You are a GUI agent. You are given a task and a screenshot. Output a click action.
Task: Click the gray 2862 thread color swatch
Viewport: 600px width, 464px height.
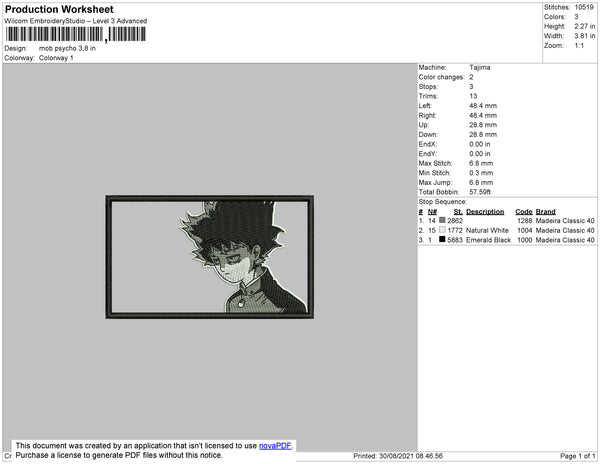point(442,220)
